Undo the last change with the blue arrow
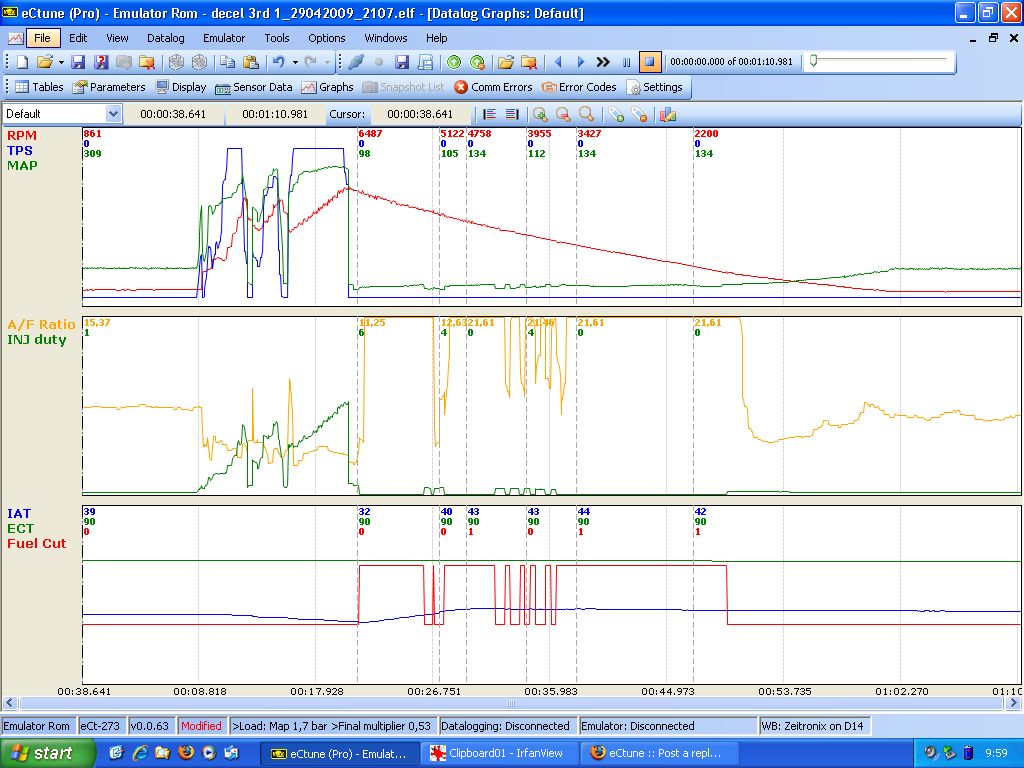 click(279, 62)
